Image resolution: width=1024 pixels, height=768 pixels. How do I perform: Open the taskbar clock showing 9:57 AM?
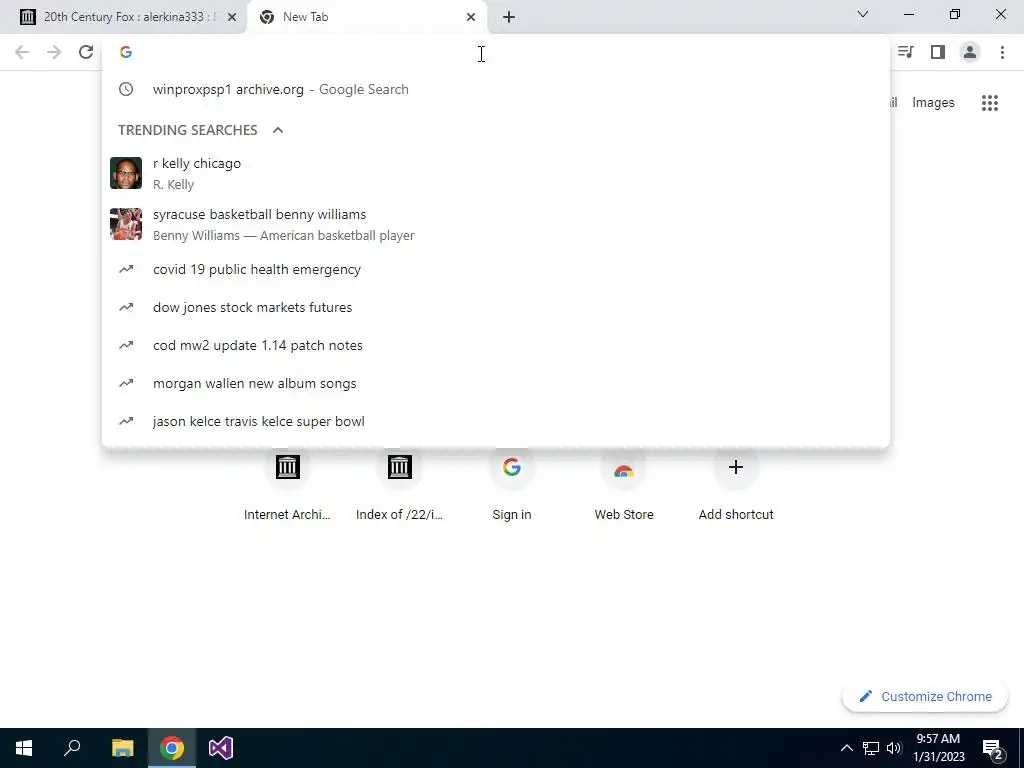(x=938, y=748)
